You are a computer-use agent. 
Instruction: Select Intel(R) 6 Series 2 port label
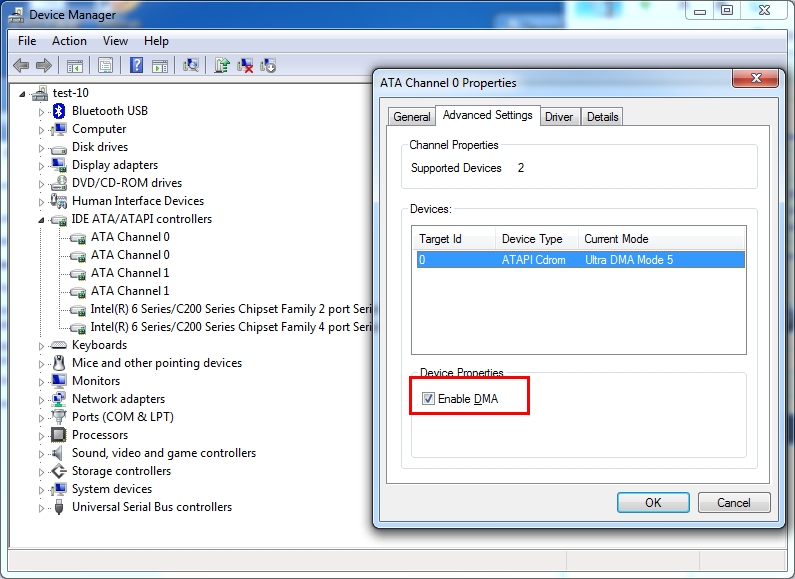click(x=231, y=309)
